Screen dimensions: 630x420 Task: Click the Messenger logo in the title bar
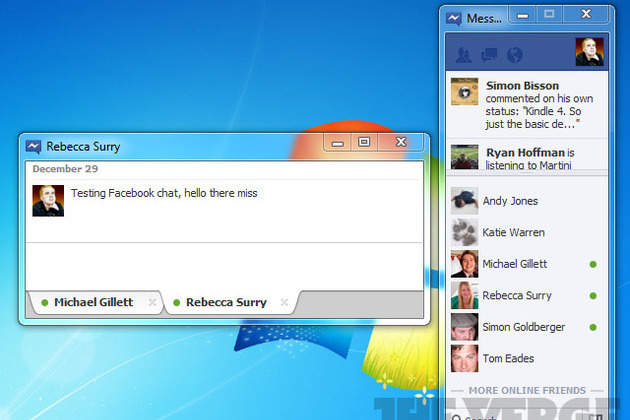point(454,18)
